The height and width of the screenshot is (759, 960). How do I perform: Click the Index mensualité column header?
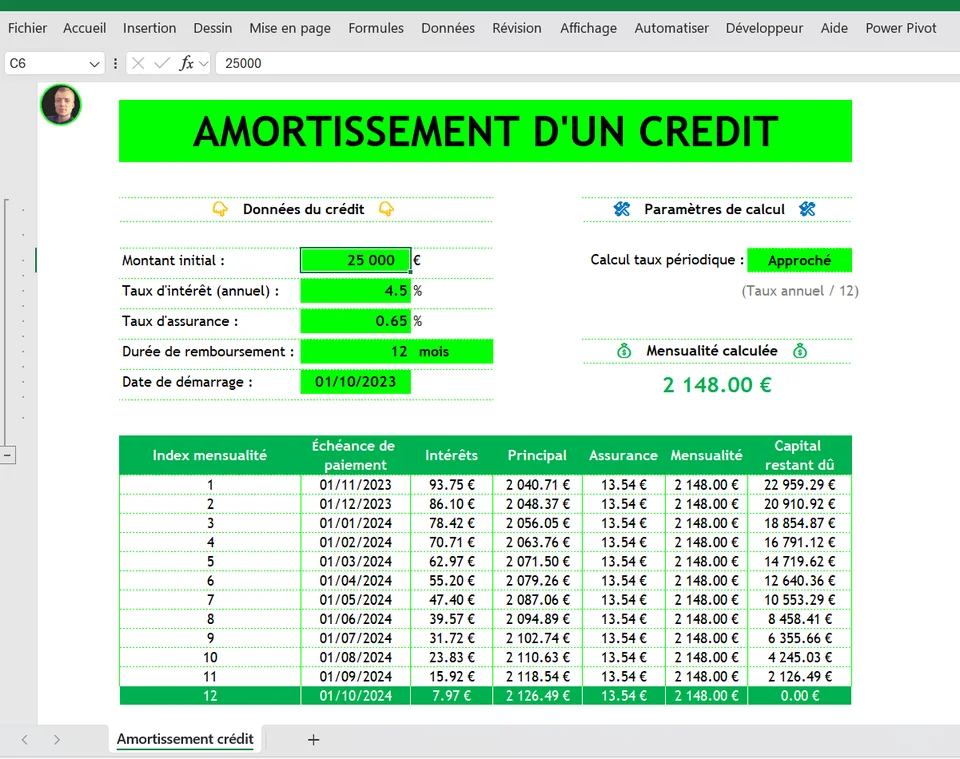[x=210, y=455]
